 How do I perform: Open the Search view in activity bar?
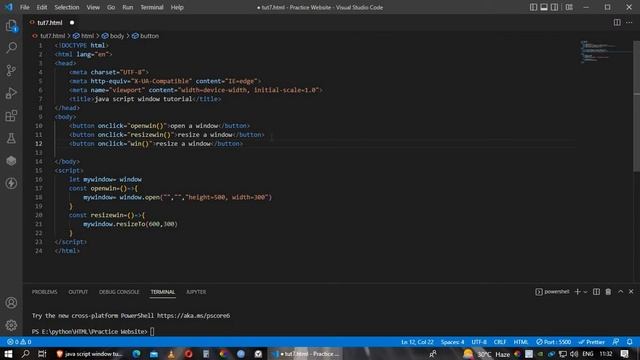point(11,47)
